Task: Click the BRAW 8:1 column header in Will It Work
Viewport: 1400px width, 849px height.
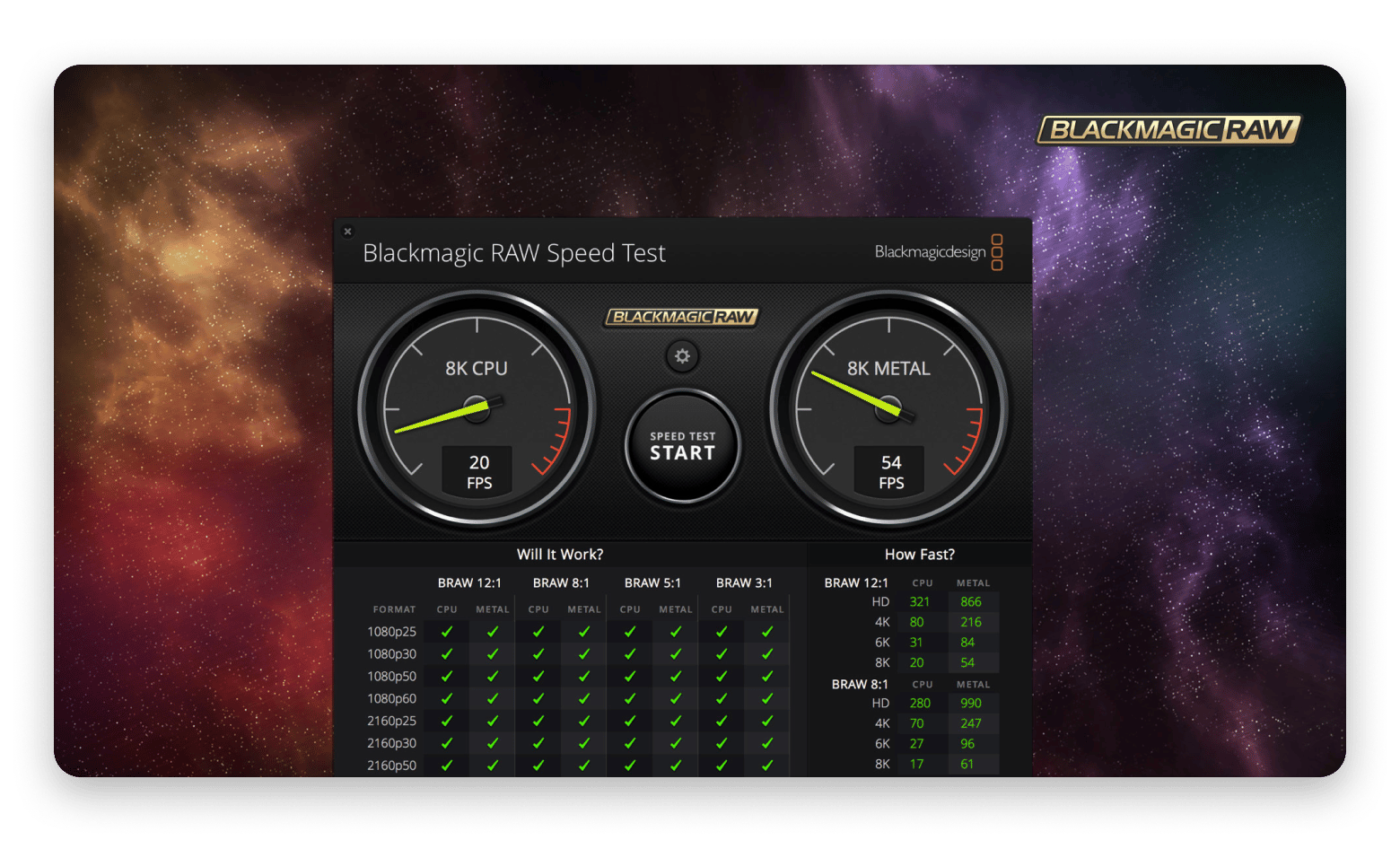Action: pos(561,583)
